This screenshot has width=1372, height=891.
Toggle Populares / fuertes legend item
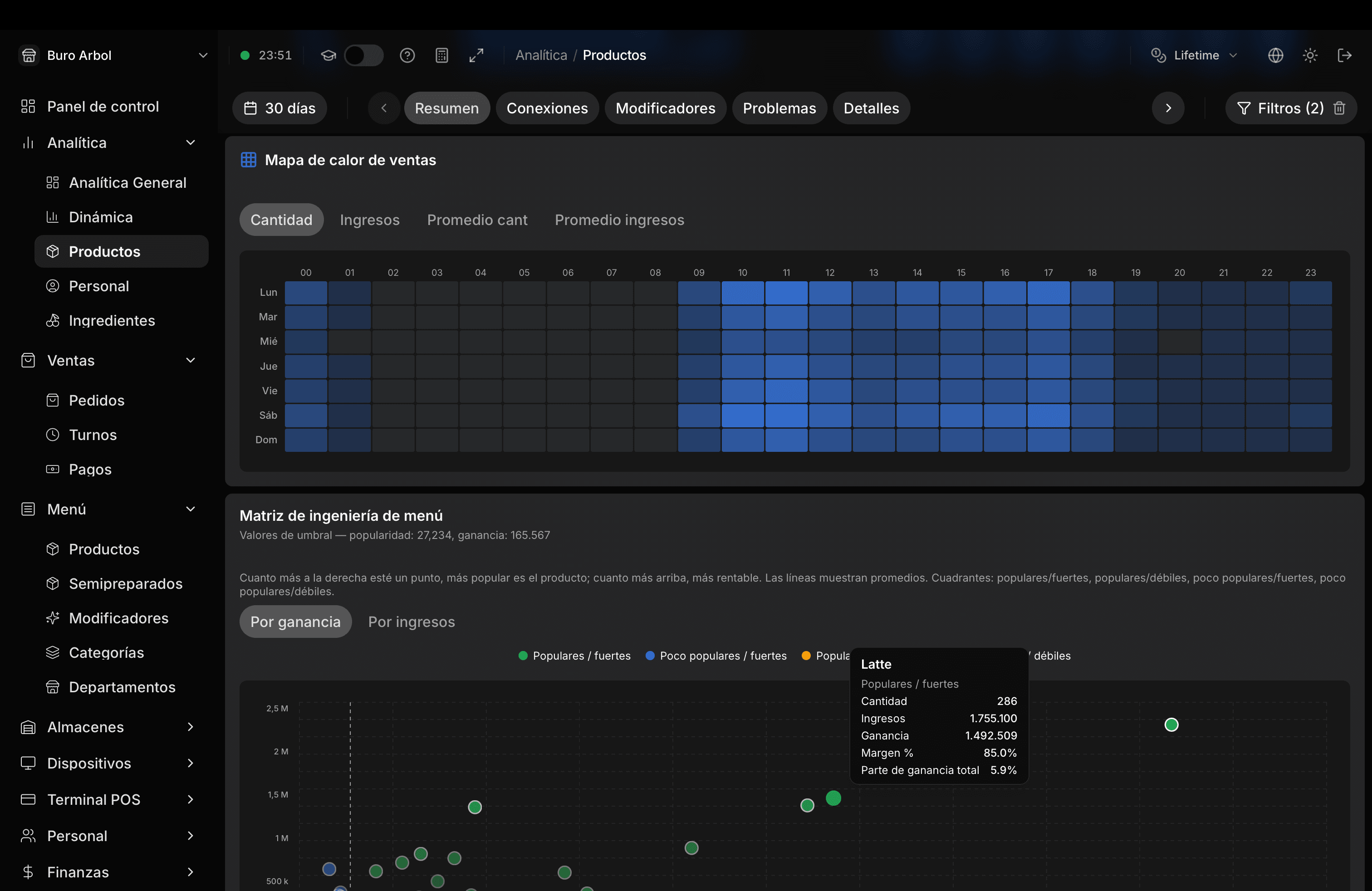pos(574,656)
